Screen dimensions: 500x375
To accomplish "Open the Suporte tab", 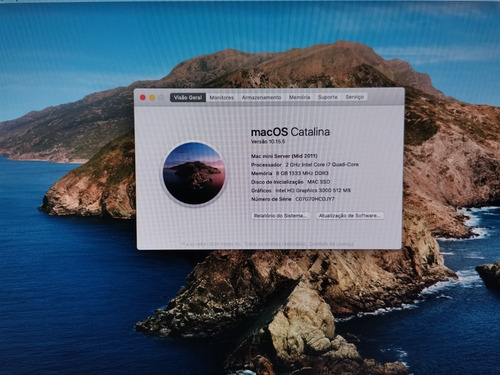I will point(328,97).
